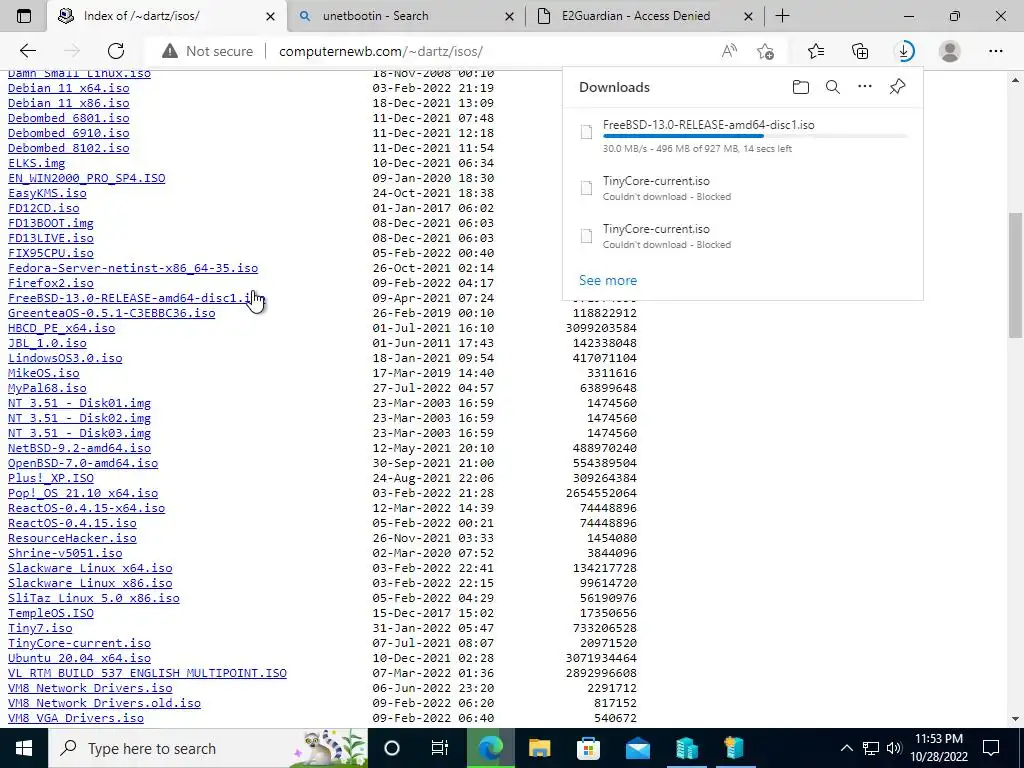This screenshot has height=768, width=1024.
Task: Open the Windows Start menu
Action: click(x=24, y=748)
